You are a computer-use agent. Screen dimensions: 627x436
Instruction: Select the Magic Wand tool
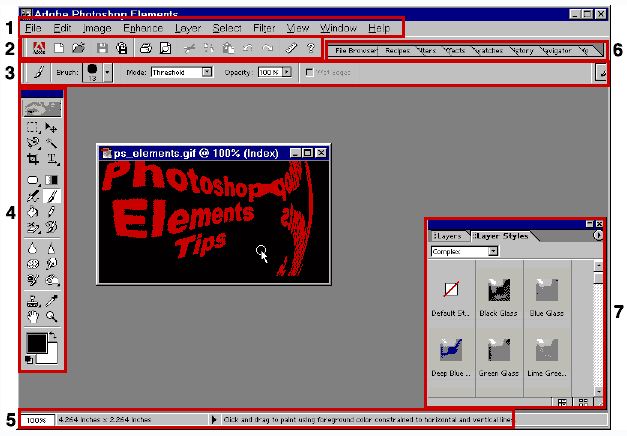click(x=51, y=143)
